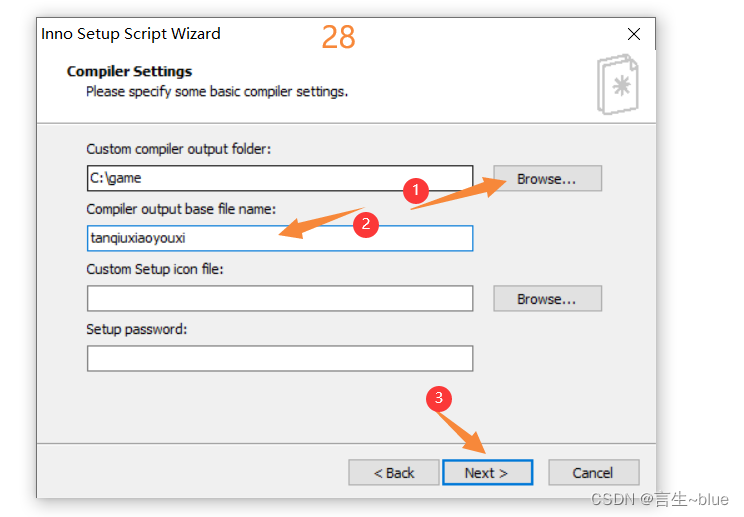This screenshot has width=744, height=517.
Task: Close the Inno Setup Script Wizard window
Action: click(x=633, y=34)
